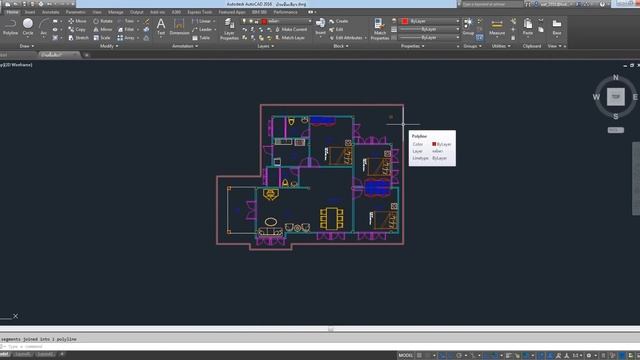The height and width of the screenshot is (360, 640).
Task: Click new drawing tab plus button
Action: pyautogui.click(x=86, y=55)
